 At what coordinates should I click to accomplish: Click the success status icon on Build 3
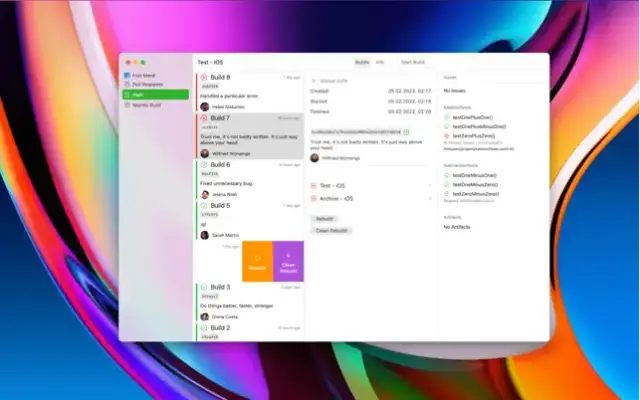click(204, 287)
